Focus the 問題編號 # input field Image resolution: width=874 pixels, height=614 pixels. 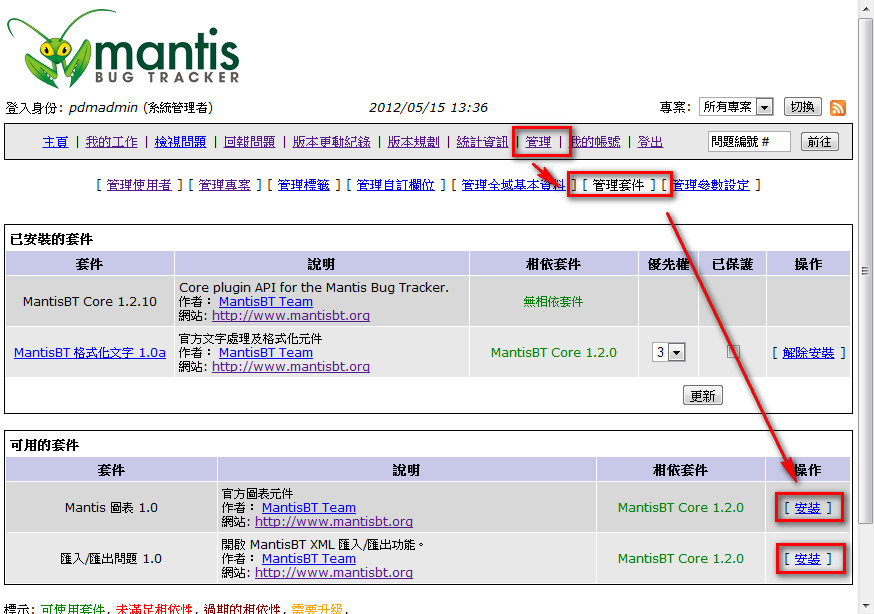point(749,142)
